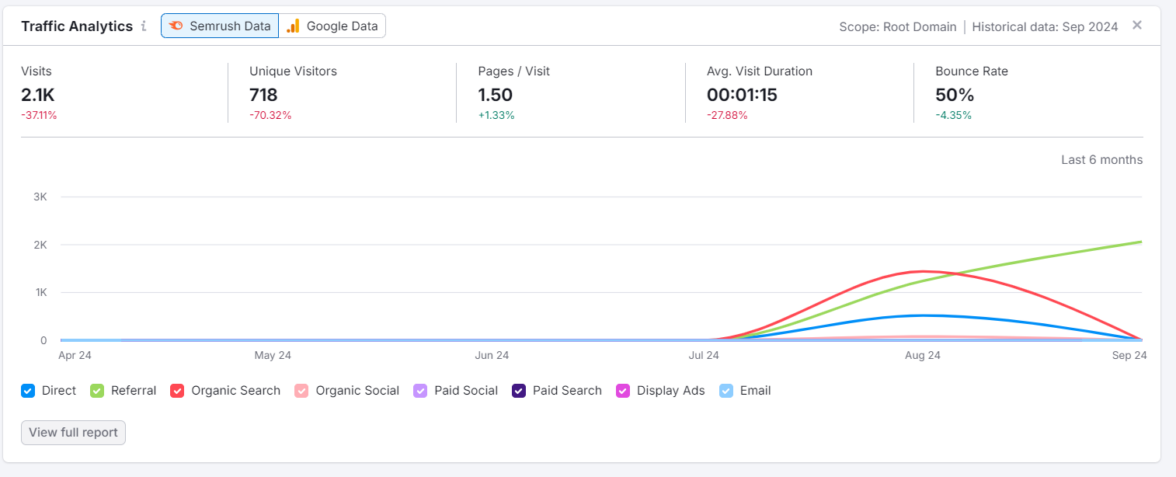
Task: Uncheck the Direct traffic checkbox
Action: click(28, 391)
